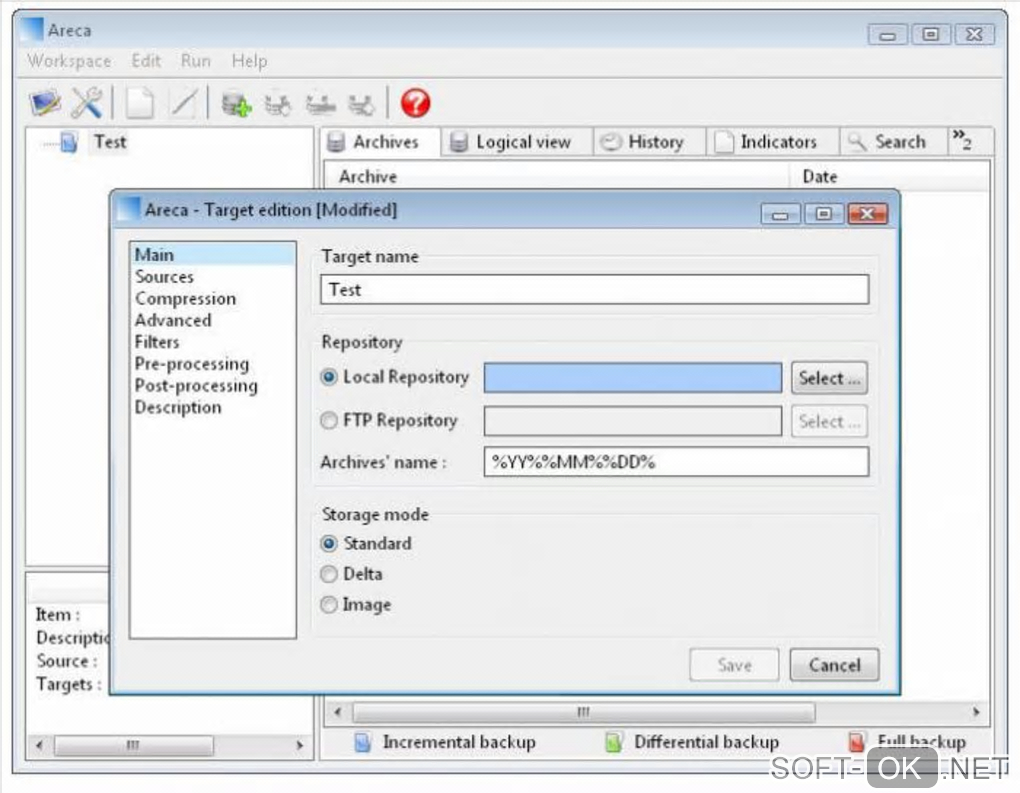Image resolution: width=1020 pixels, height=793 pixels.
Task: Open the Compression settings page
Action: [185, 299]
